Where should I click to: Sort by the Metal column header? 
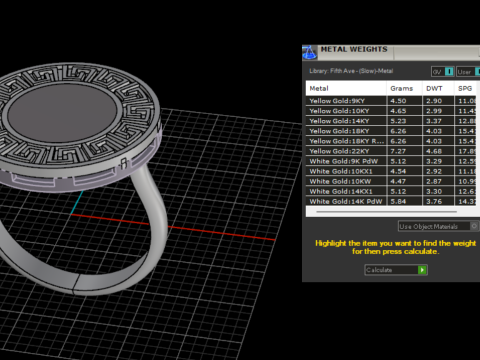tap(346, 88)
